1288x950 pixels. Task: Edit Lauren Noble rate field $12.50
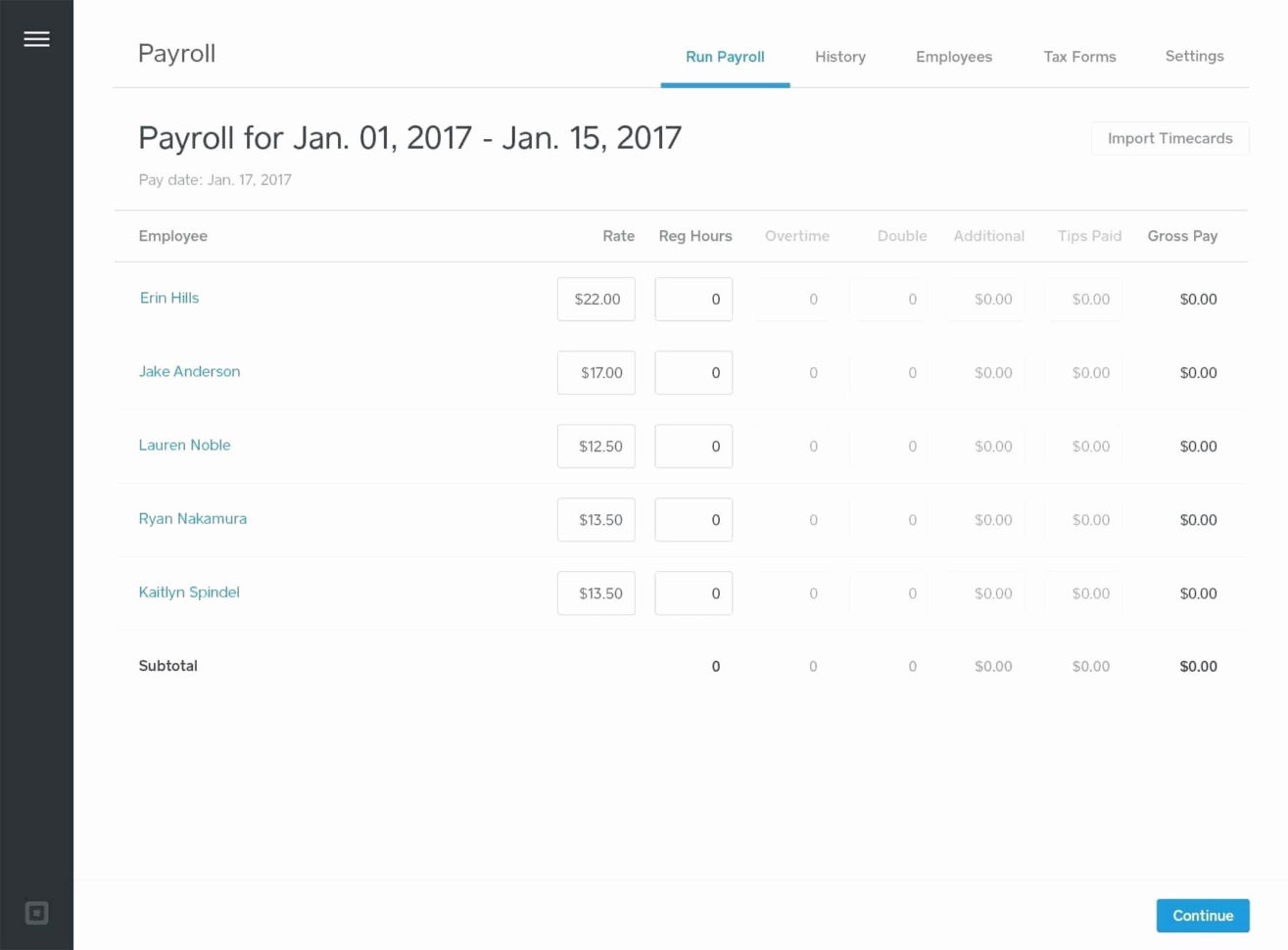click(596, 447)
